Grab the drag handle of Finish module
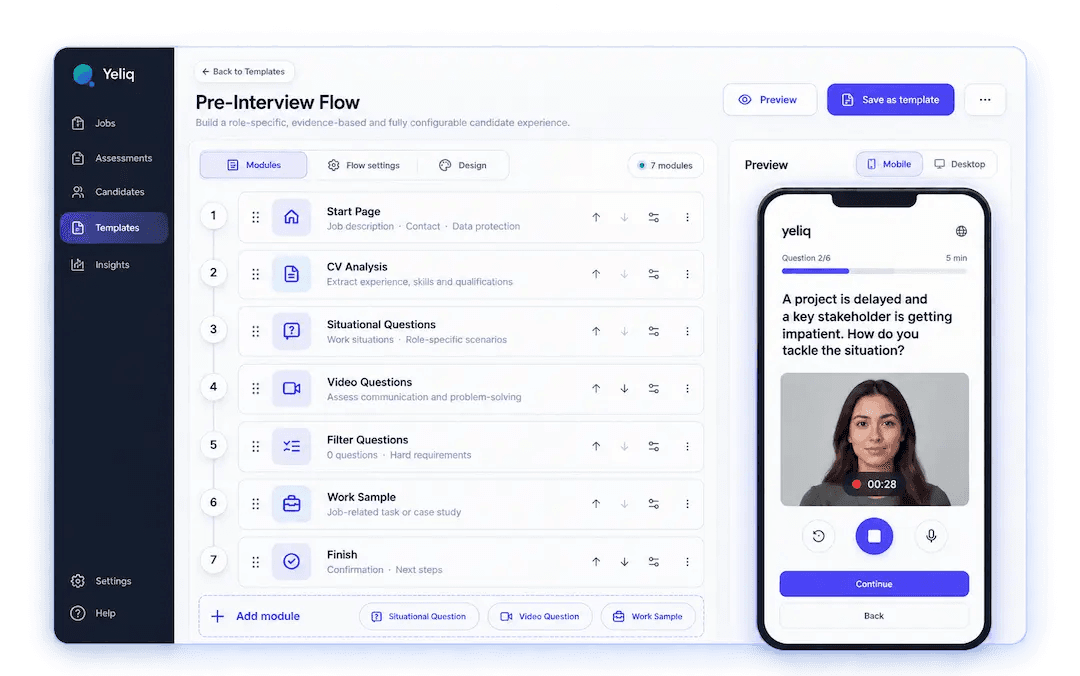Viewport: 1080px width, 676px height. pyautogui.click(x=256, y=562)
